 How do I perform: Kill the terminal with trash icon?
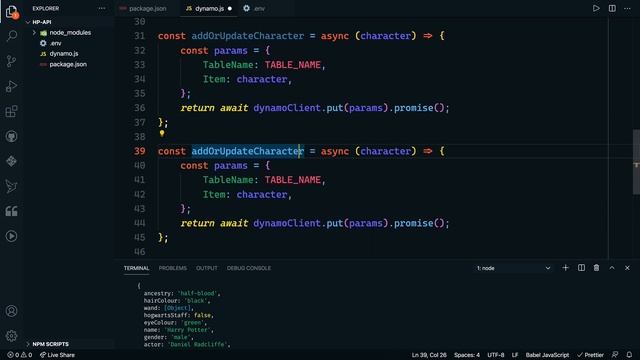(x=596, y=268)
